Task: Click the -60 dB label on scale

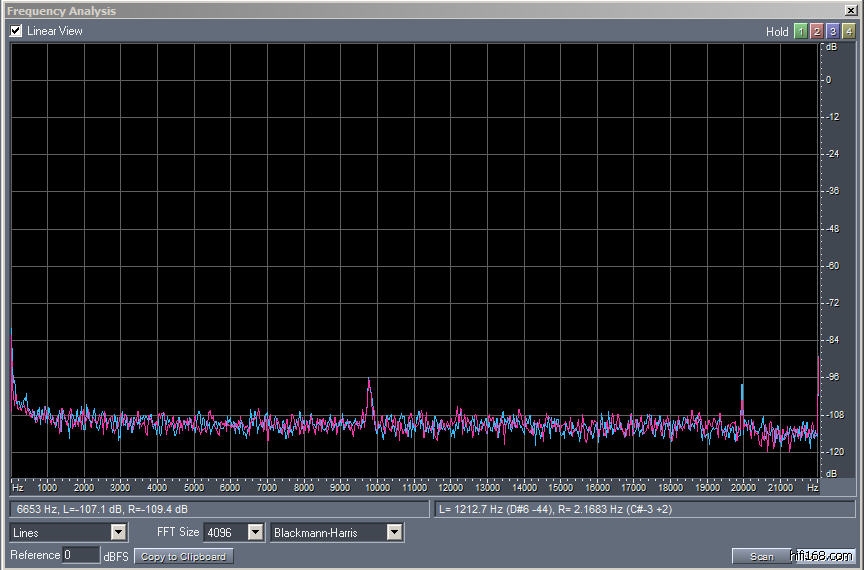Action: pos(829,266)
